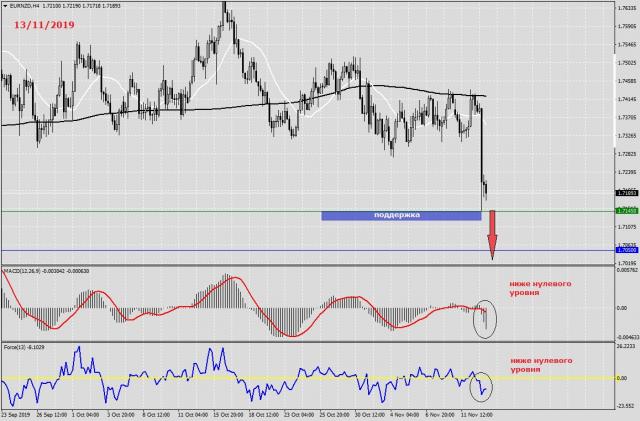Click the ellipse marker in the MACD panel
Viewport: 640px width, 421px height.
tap(485, 317)
